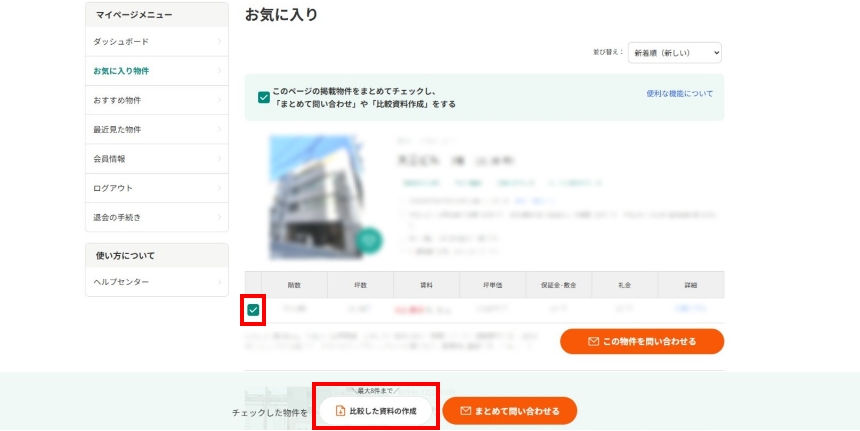Click chevron arrow beside ヘルプセンター
This screenshot has width=860, height=431.
[219, 282]
